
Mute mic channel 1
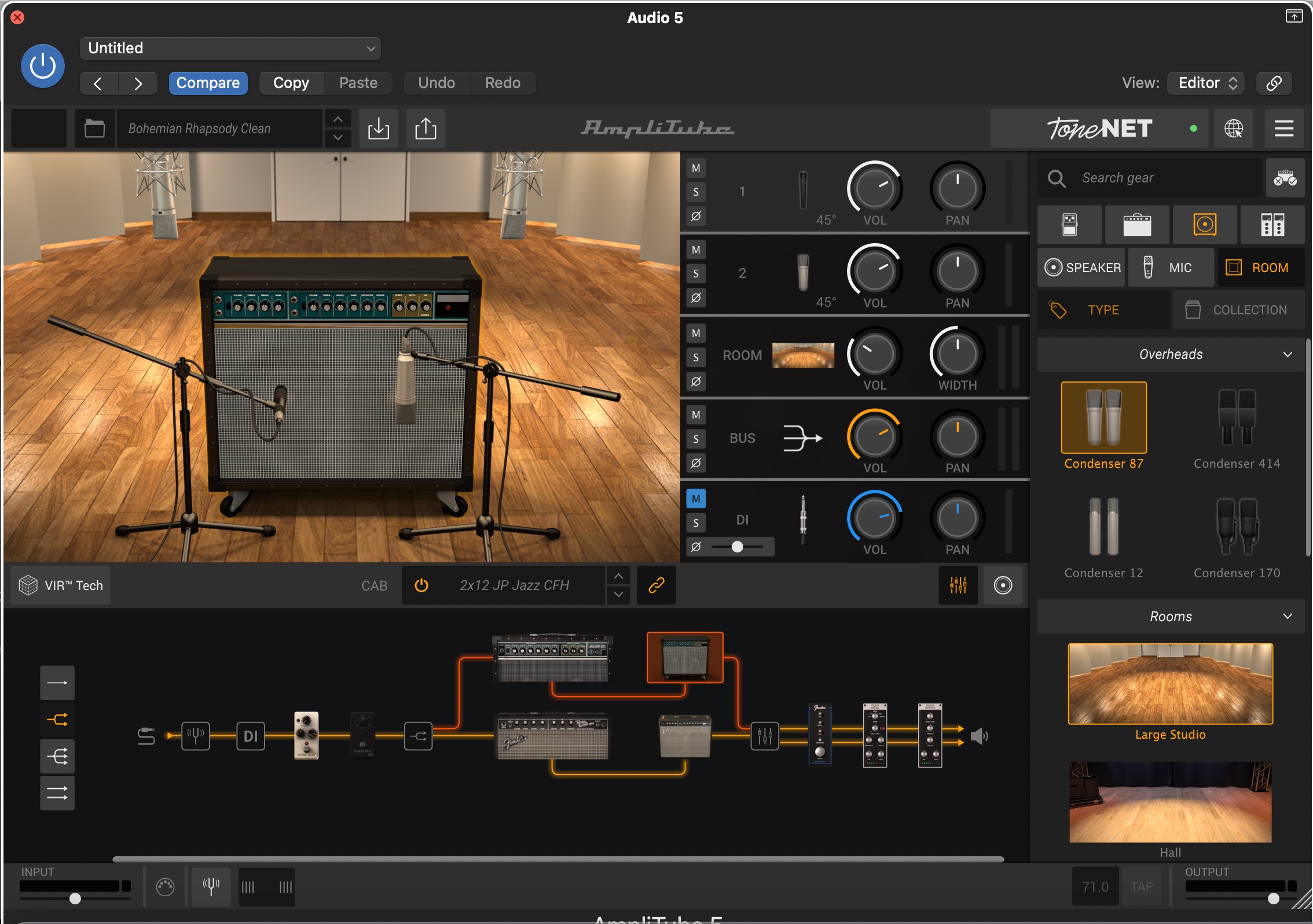(696, 168)
